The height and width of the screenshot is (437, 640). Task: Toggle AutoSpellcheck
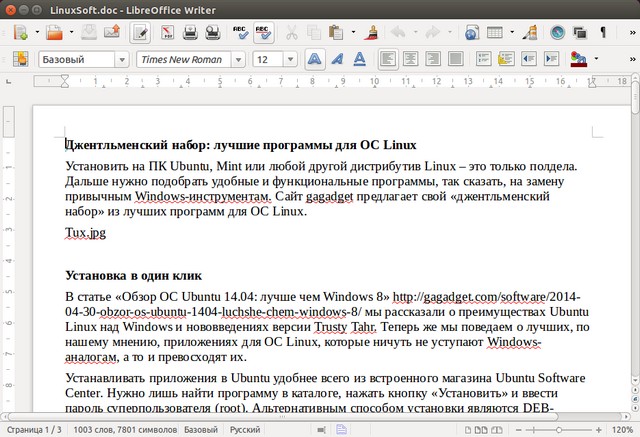(264, 32)
